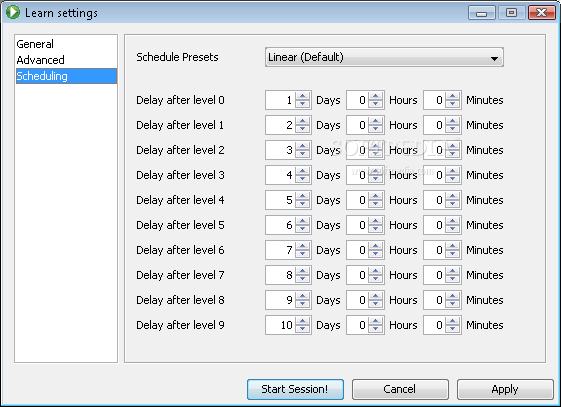Click the Cancel button
561x407 pixels.
click(x=400, y=389)
